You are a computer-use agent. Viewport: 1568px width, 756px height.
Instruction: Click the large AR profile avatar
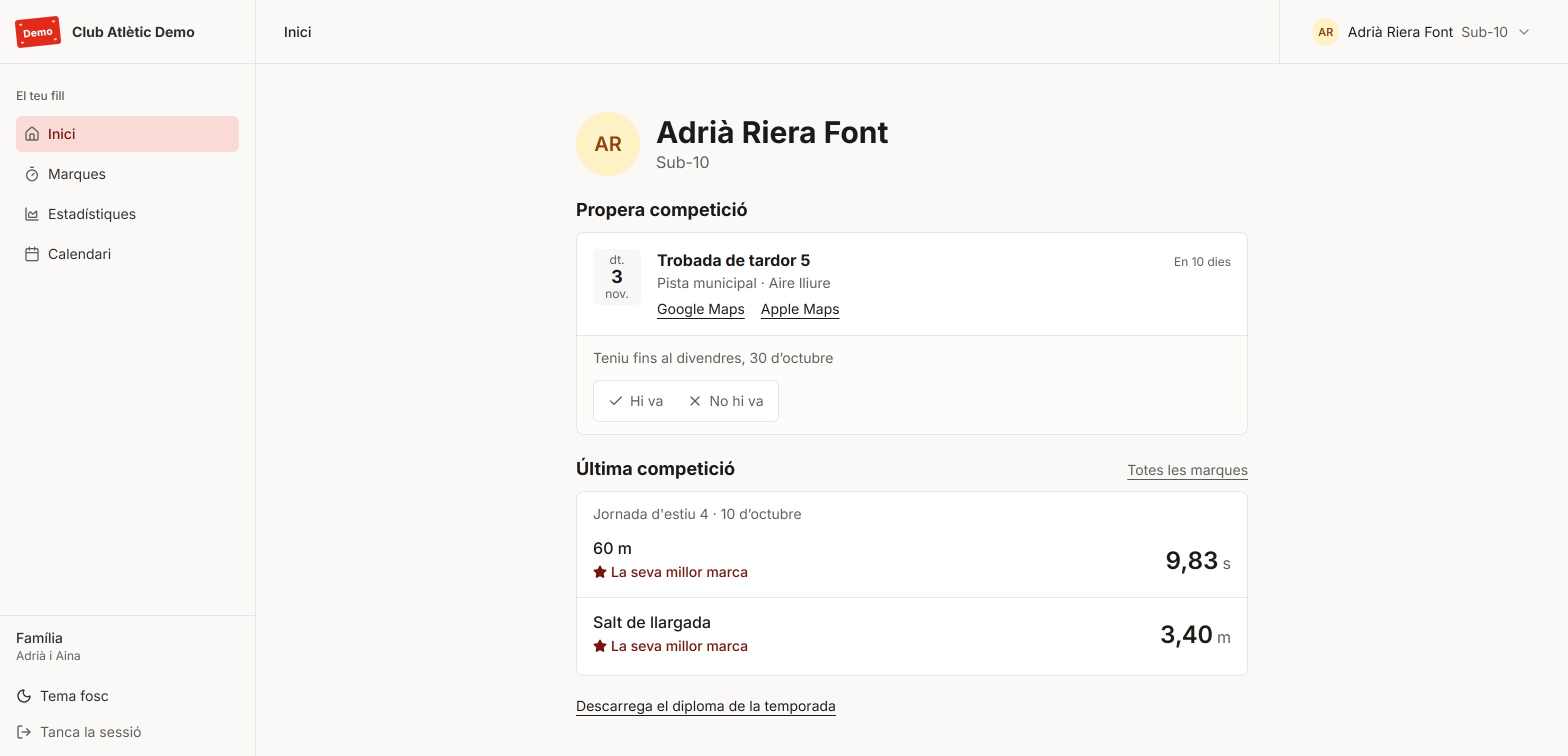tap(607, 144)
